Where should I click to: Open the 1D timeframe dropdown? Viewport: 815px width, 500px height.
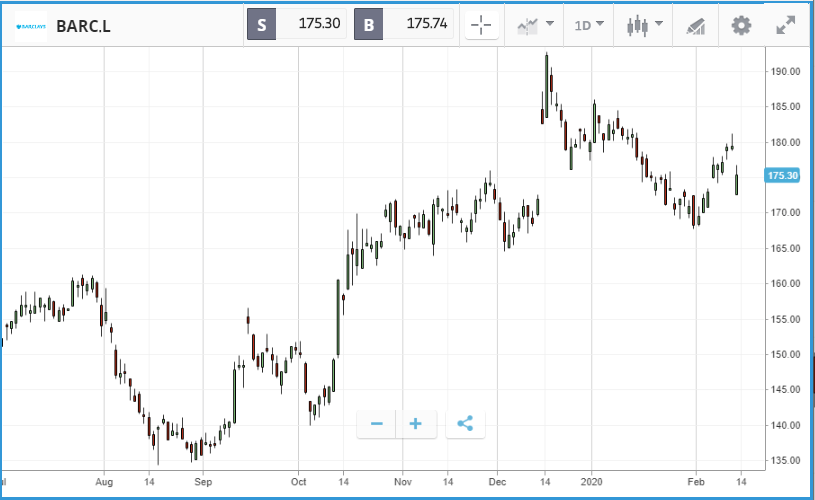click(x=589, y=25)
